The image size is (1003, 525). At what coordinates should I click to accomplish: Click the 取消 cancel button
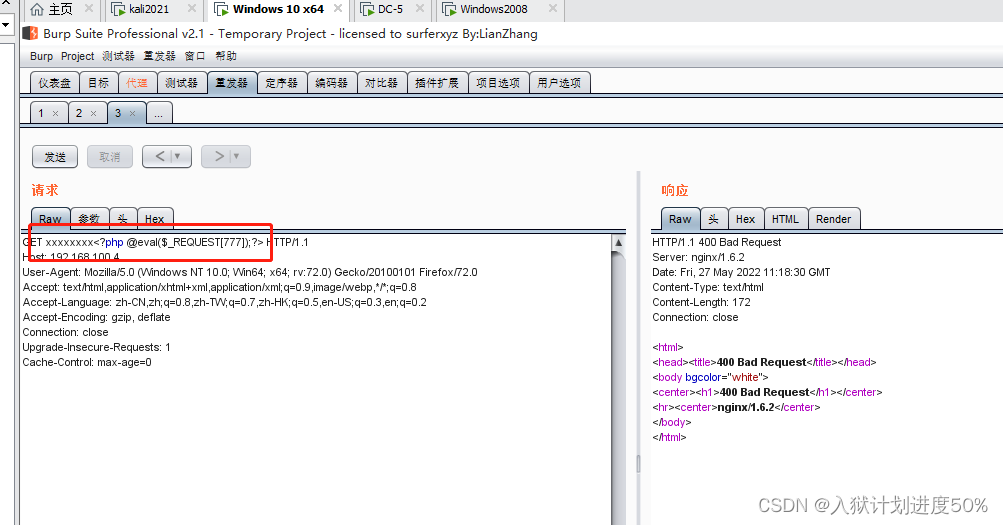109,157
